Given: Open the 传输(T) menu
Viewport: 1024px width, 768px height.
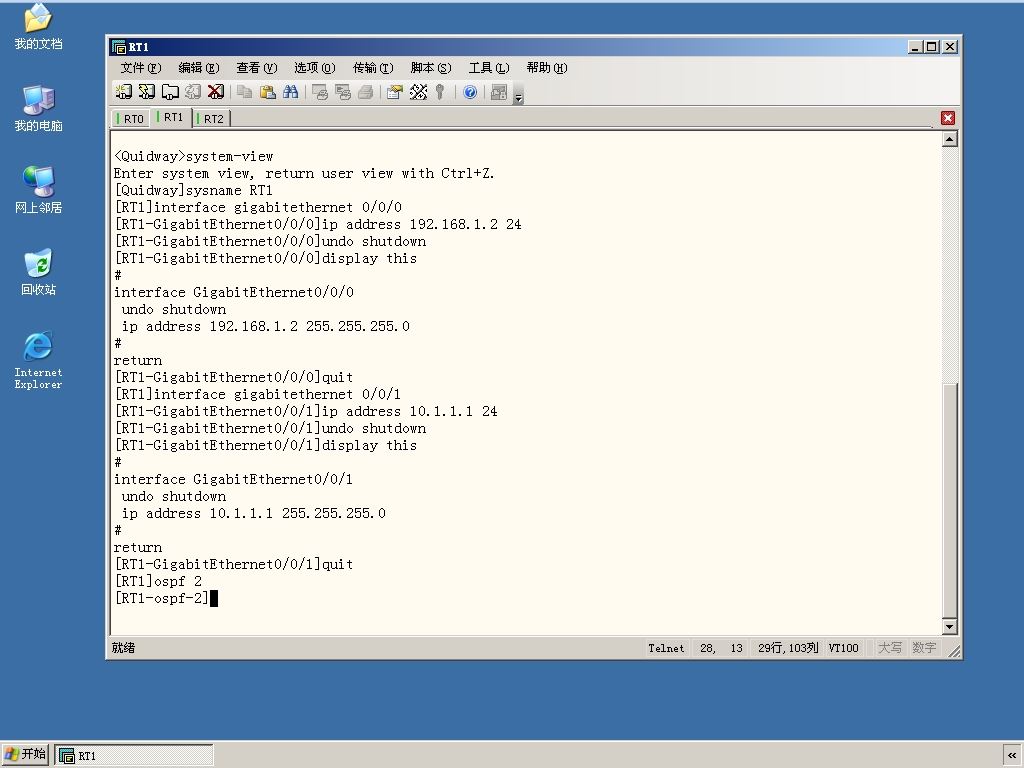Looking at the screenshot, I should (373, 68).
